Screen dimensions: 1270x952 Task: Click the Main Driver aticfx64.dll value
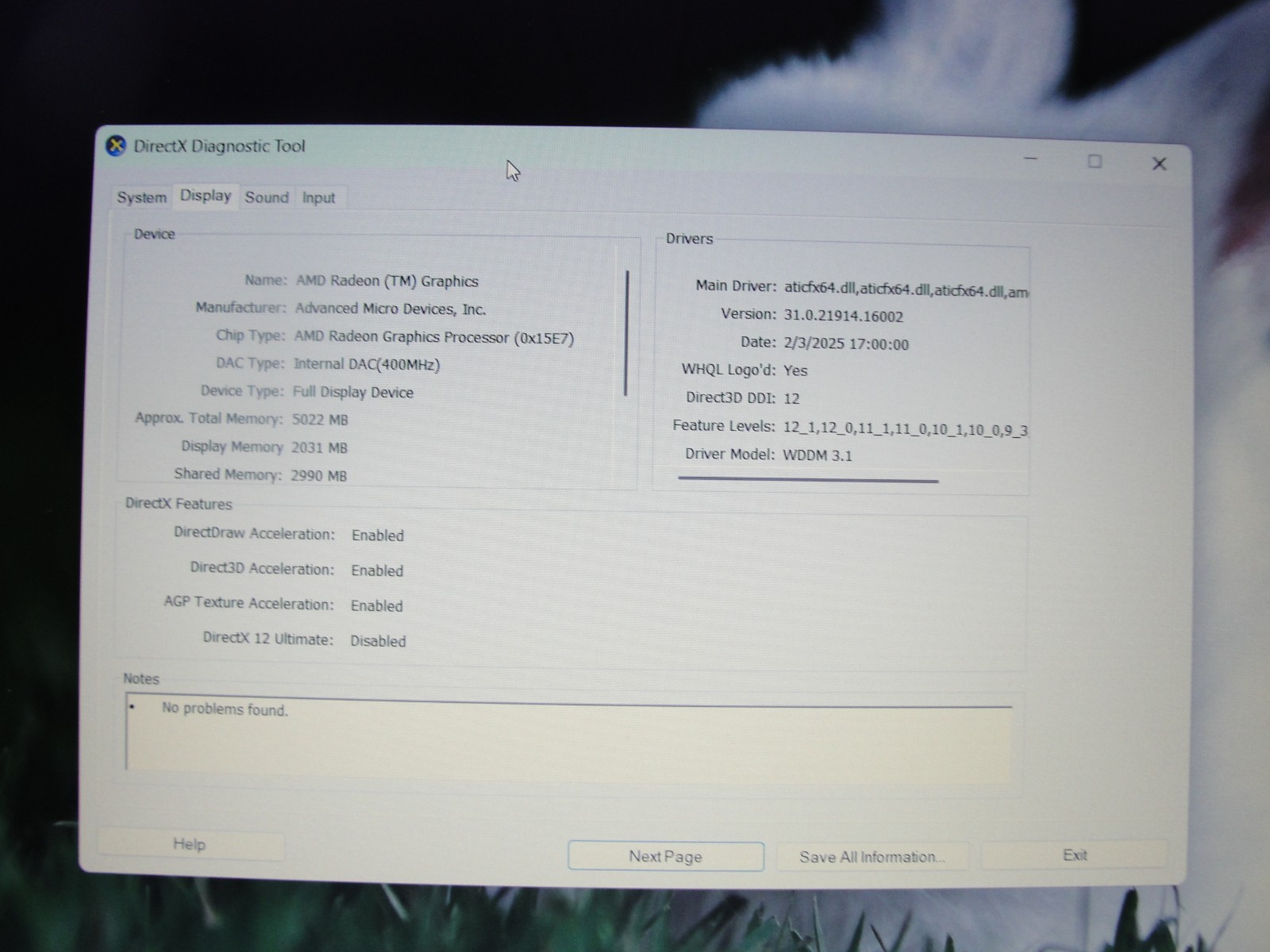tap(906, 290)
